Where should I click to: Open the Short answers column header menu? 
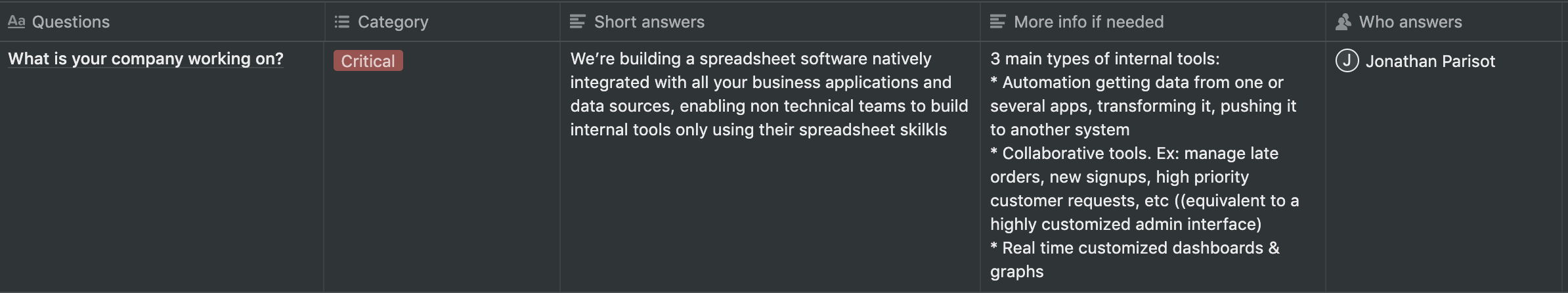tap(770, 22)
